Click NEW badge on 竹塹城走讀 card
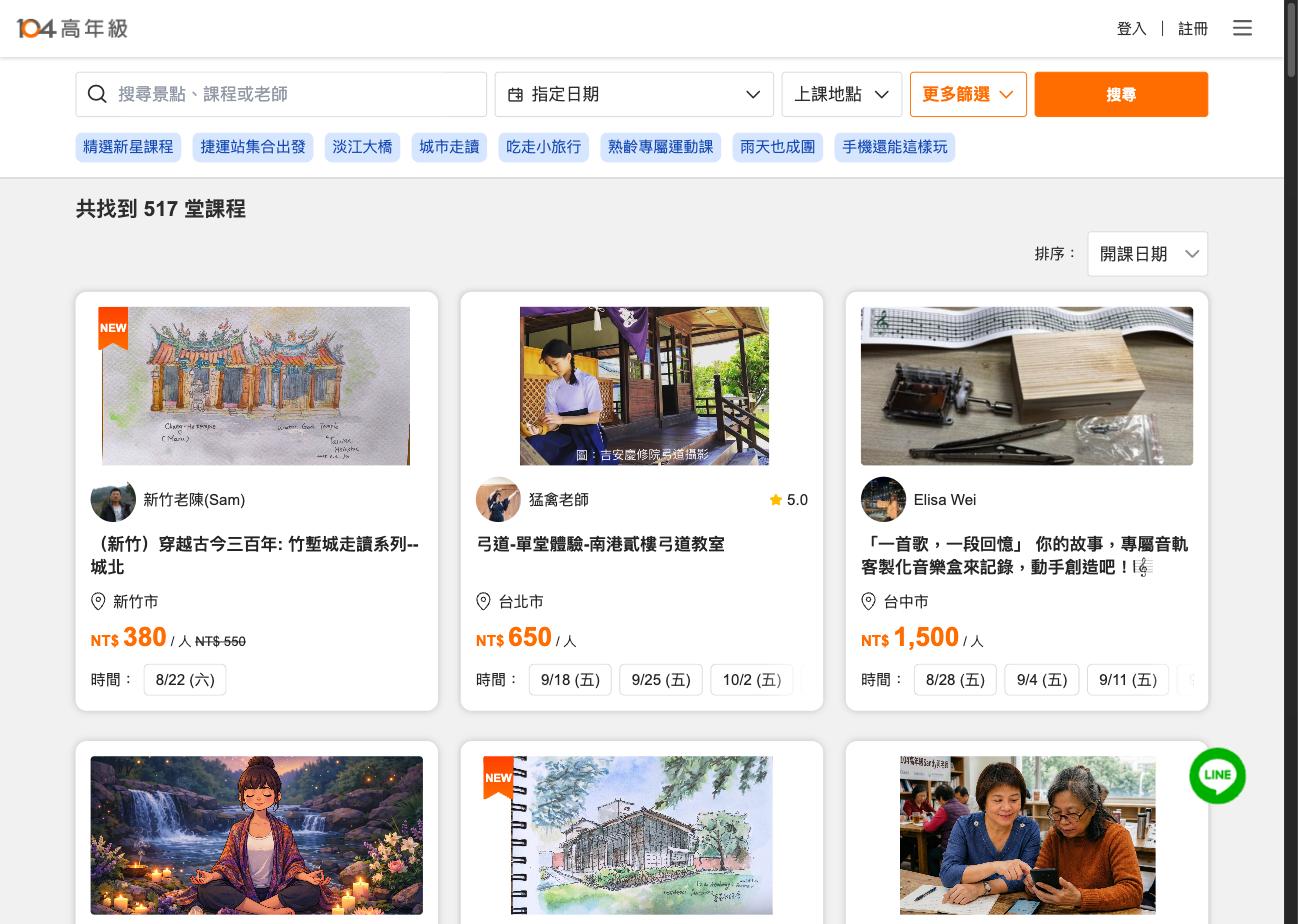This screenshot has width=1298, height=924. 113,328
